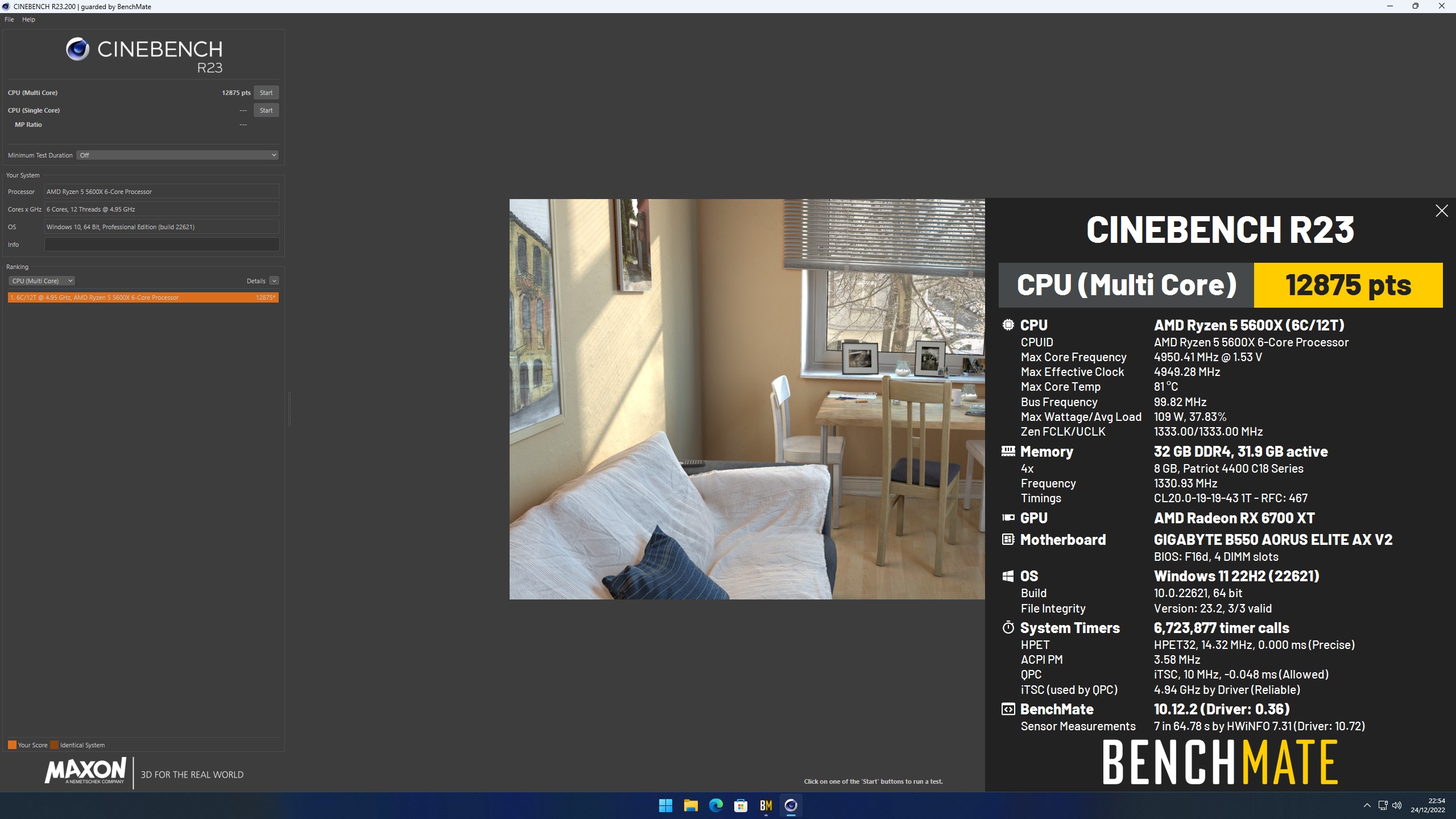Click the Maxon logo

[85, 771]
